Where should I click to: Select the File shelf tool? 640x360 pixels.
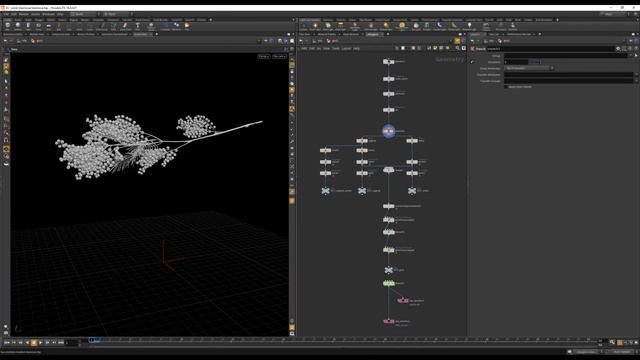(187, 26)
